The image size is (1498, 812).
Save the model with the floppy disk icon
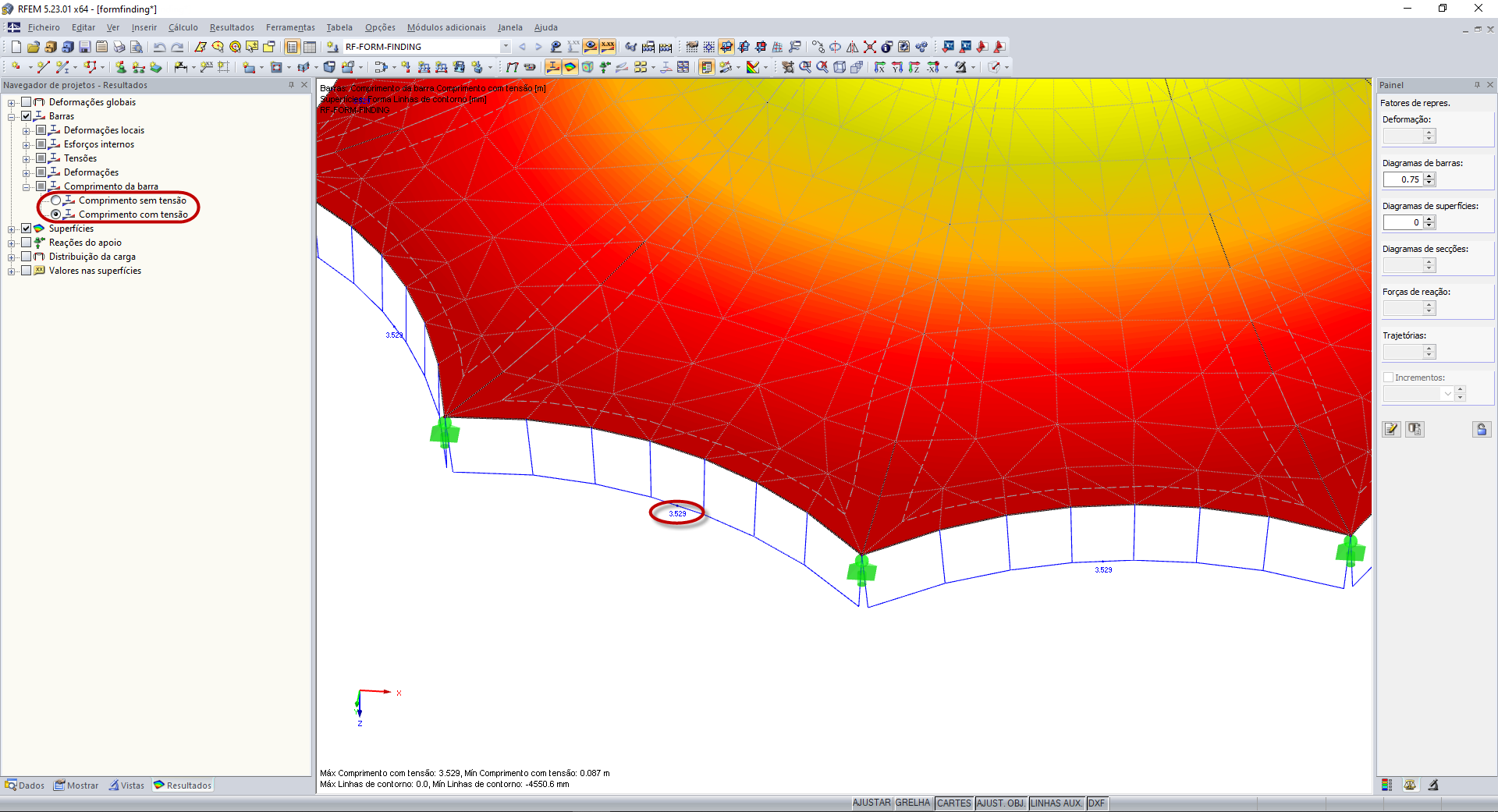pos(85,47)
